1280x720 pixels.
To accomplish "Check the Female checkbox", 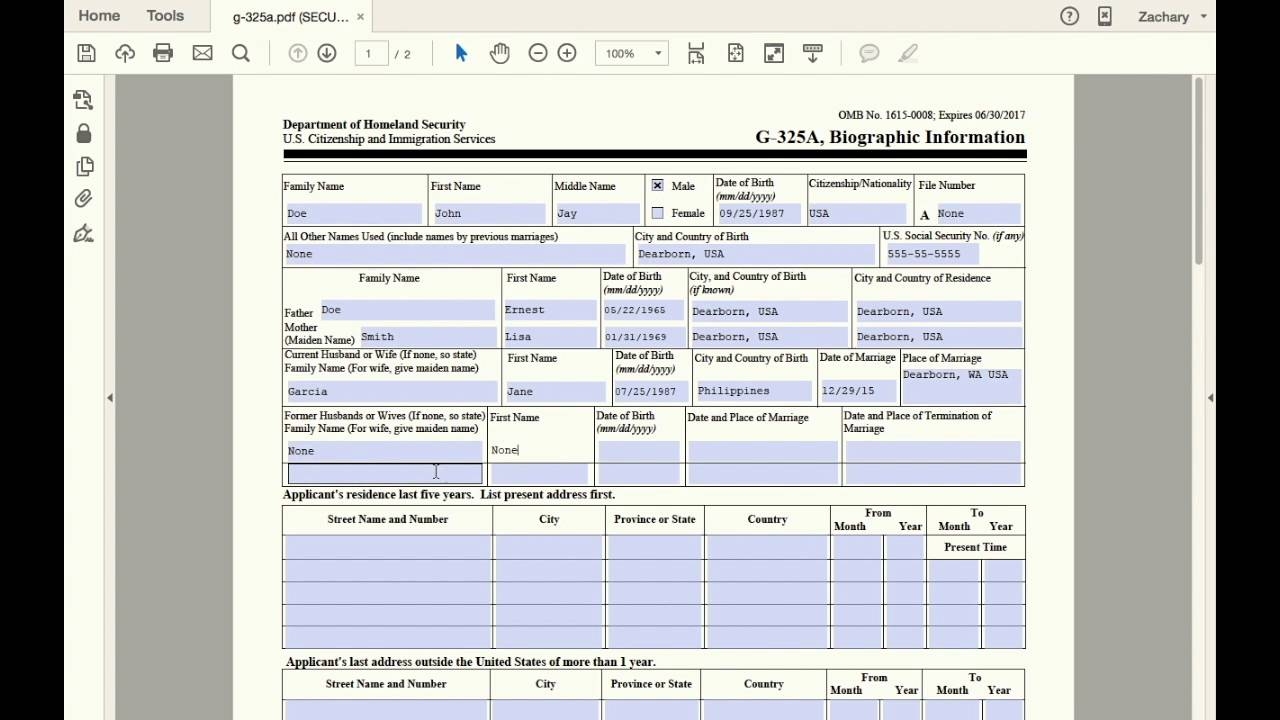I will pyautogui.click(x=657, y=213).
